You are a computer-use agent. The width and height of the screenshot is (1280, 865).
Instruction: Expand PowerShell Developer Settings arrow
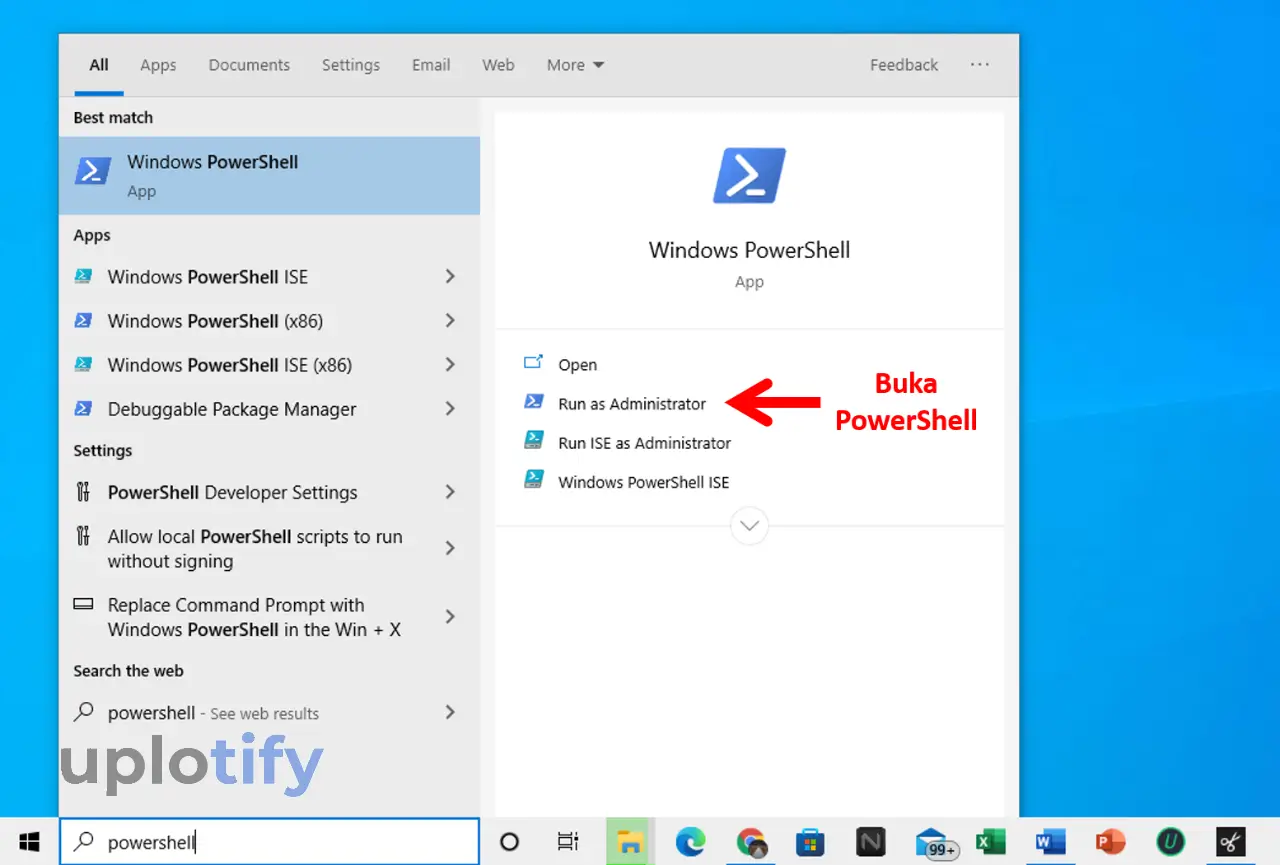(x=450, y=491)
